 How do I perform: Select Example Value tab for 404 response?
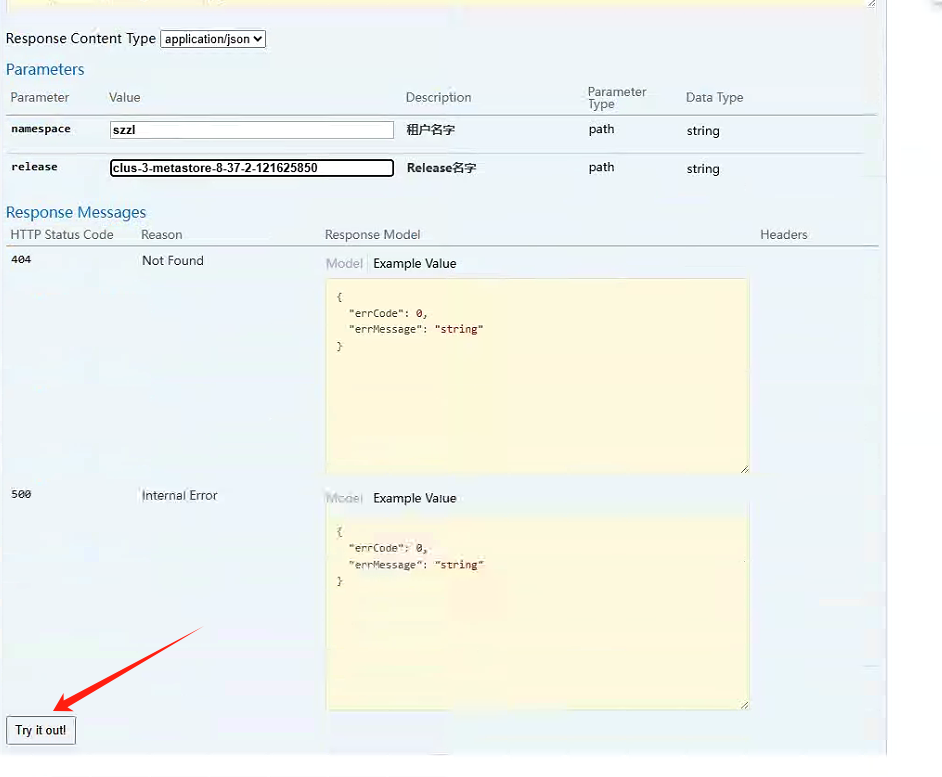tap(414, 264)
